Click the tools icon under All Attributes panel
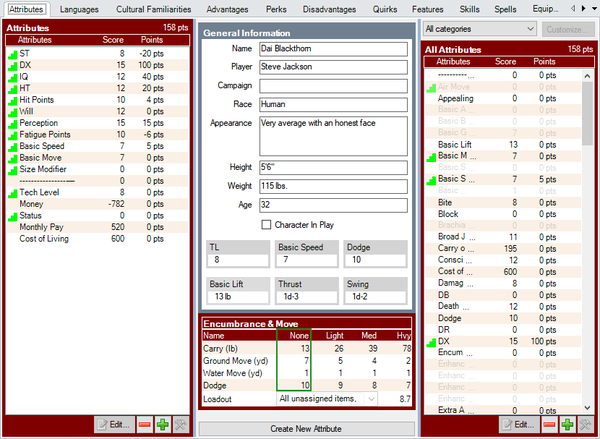 point(585,424)
